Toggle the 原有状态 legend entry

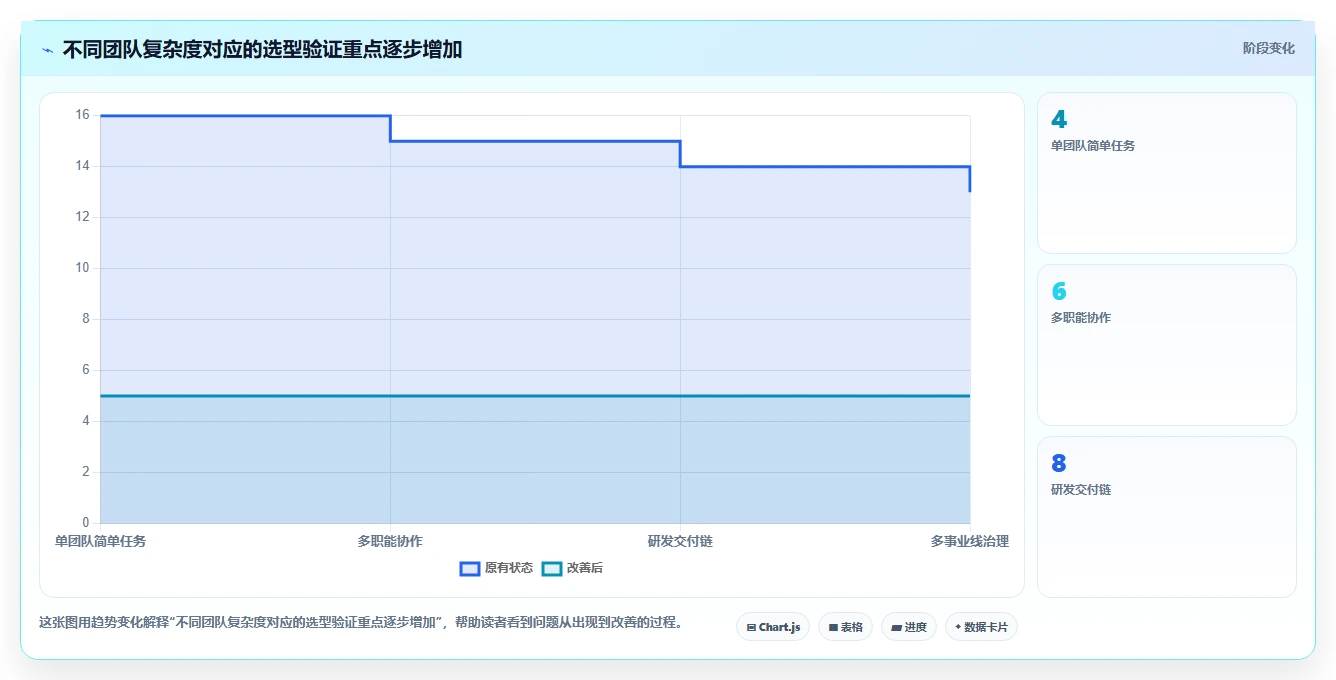tap(496, 568)
